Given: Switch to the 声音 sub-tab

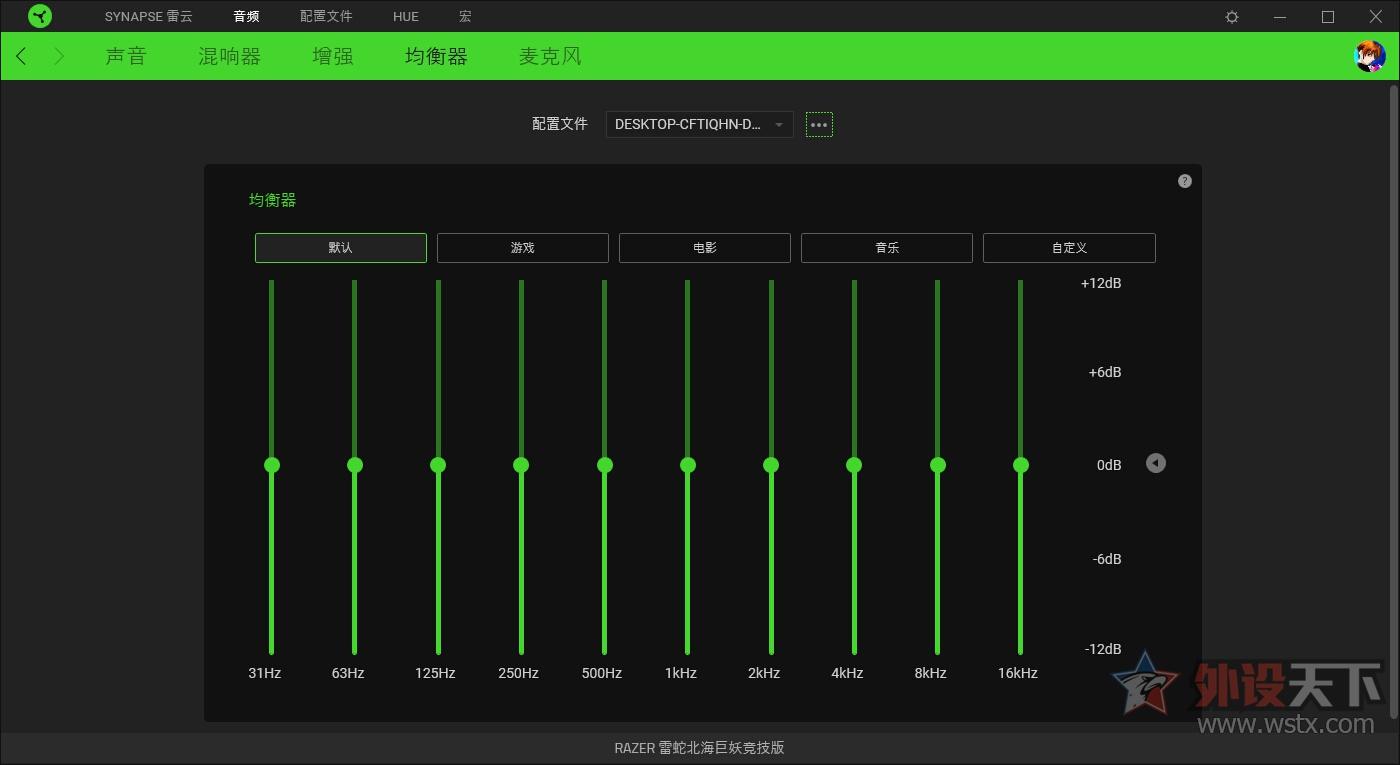Looking at the screenshot, I should [x=126, y=57].
